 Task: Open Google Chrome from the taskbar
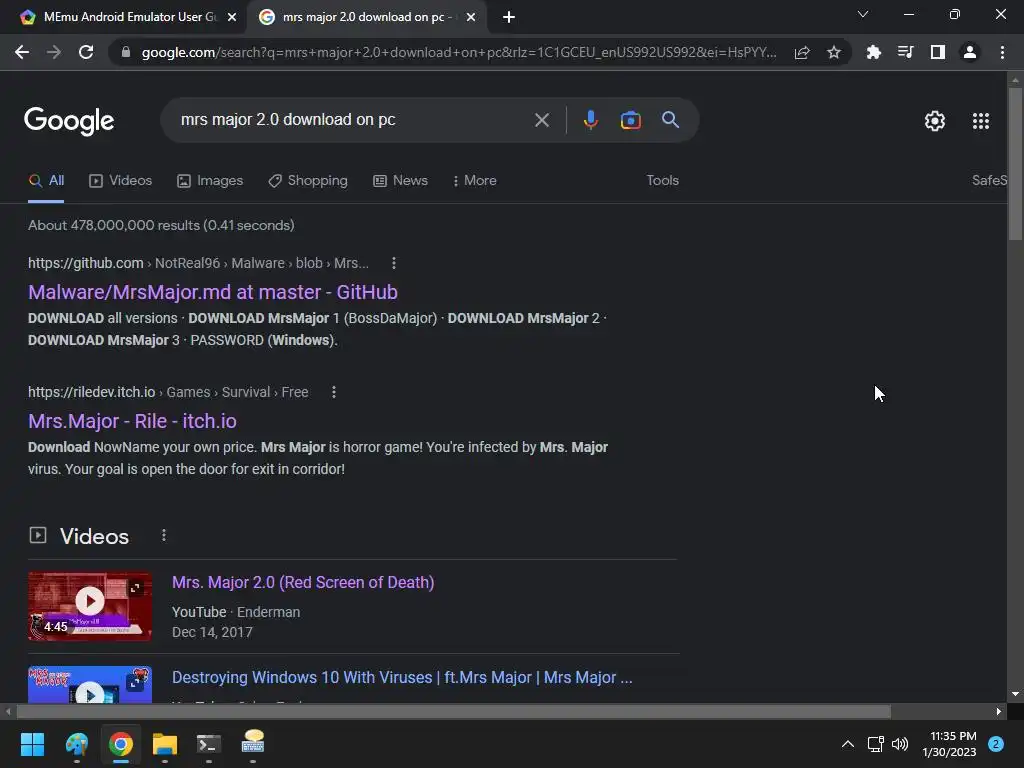[x=121, y=744]
